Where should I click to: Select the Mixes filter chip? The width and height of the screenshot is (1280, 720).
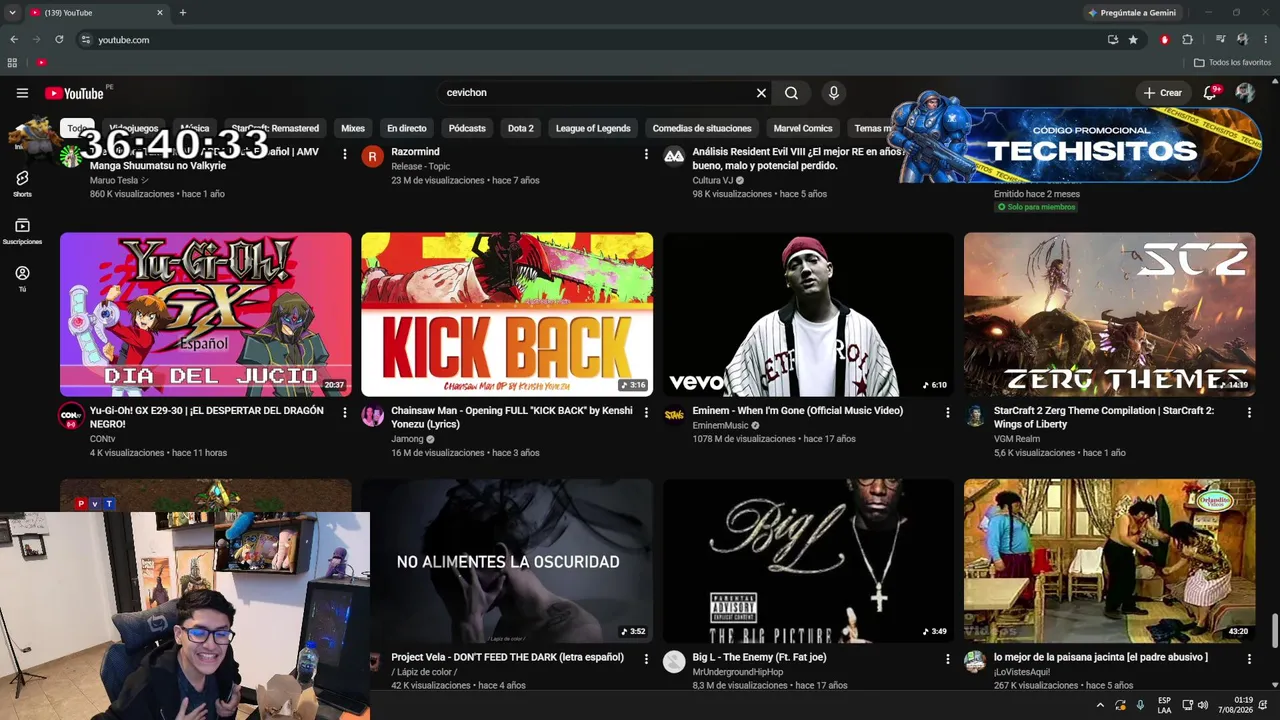353,128
